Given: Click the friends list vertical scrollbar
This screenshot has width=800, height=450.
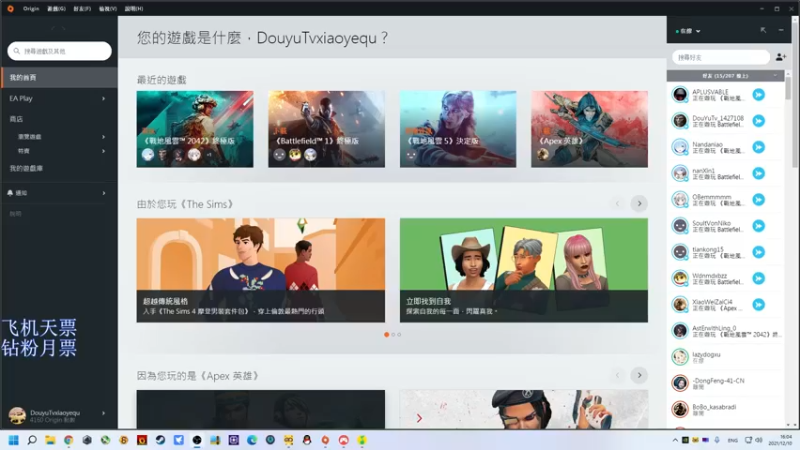Looking at the screenshot, I should (x=788, y=87).
